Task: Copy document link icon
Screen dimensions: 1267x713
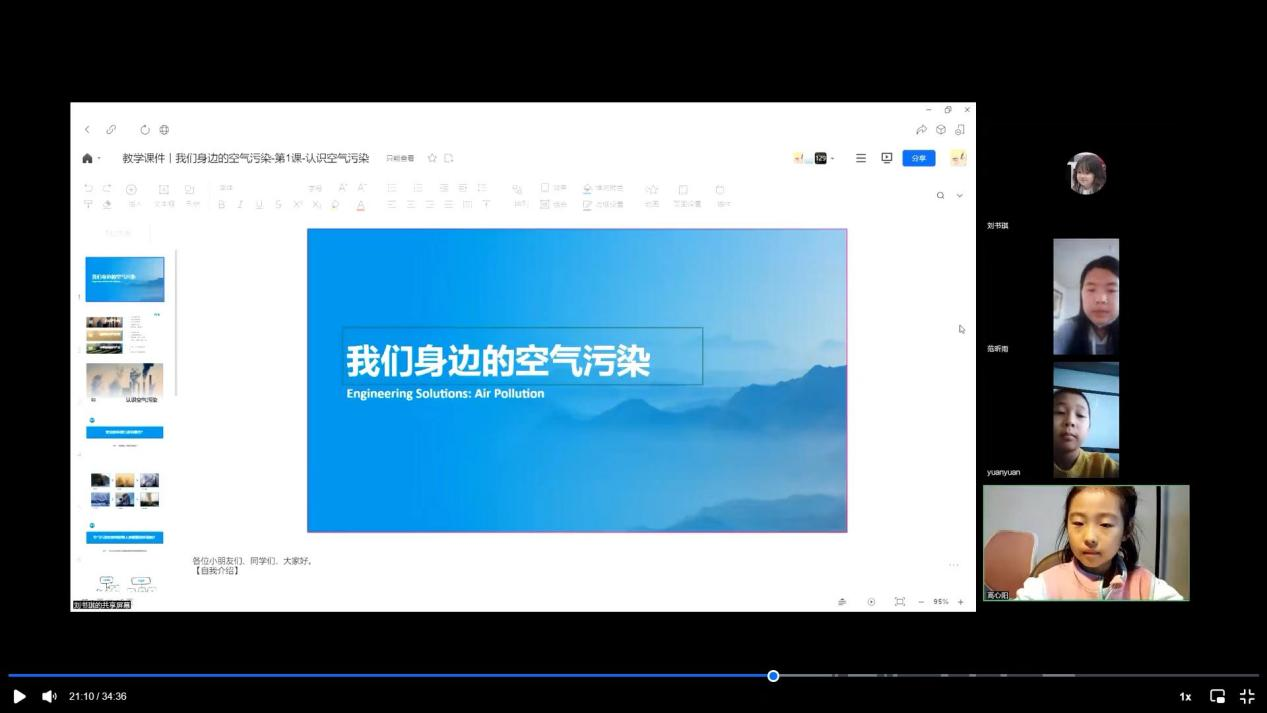Action: pos(111,130)
